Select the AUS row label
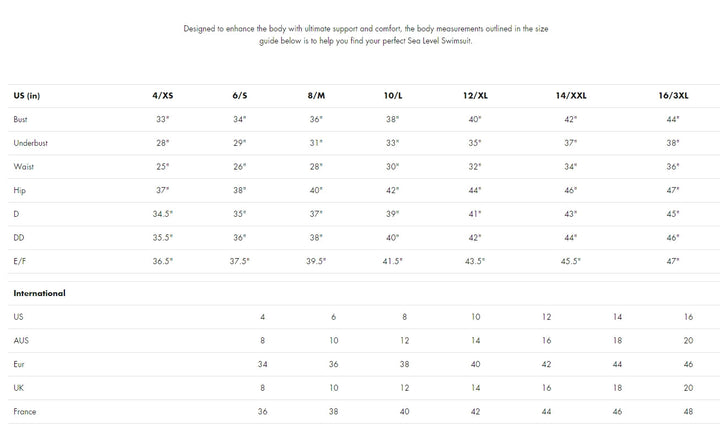This screenshot has width=720, height=432. [21, 340]
